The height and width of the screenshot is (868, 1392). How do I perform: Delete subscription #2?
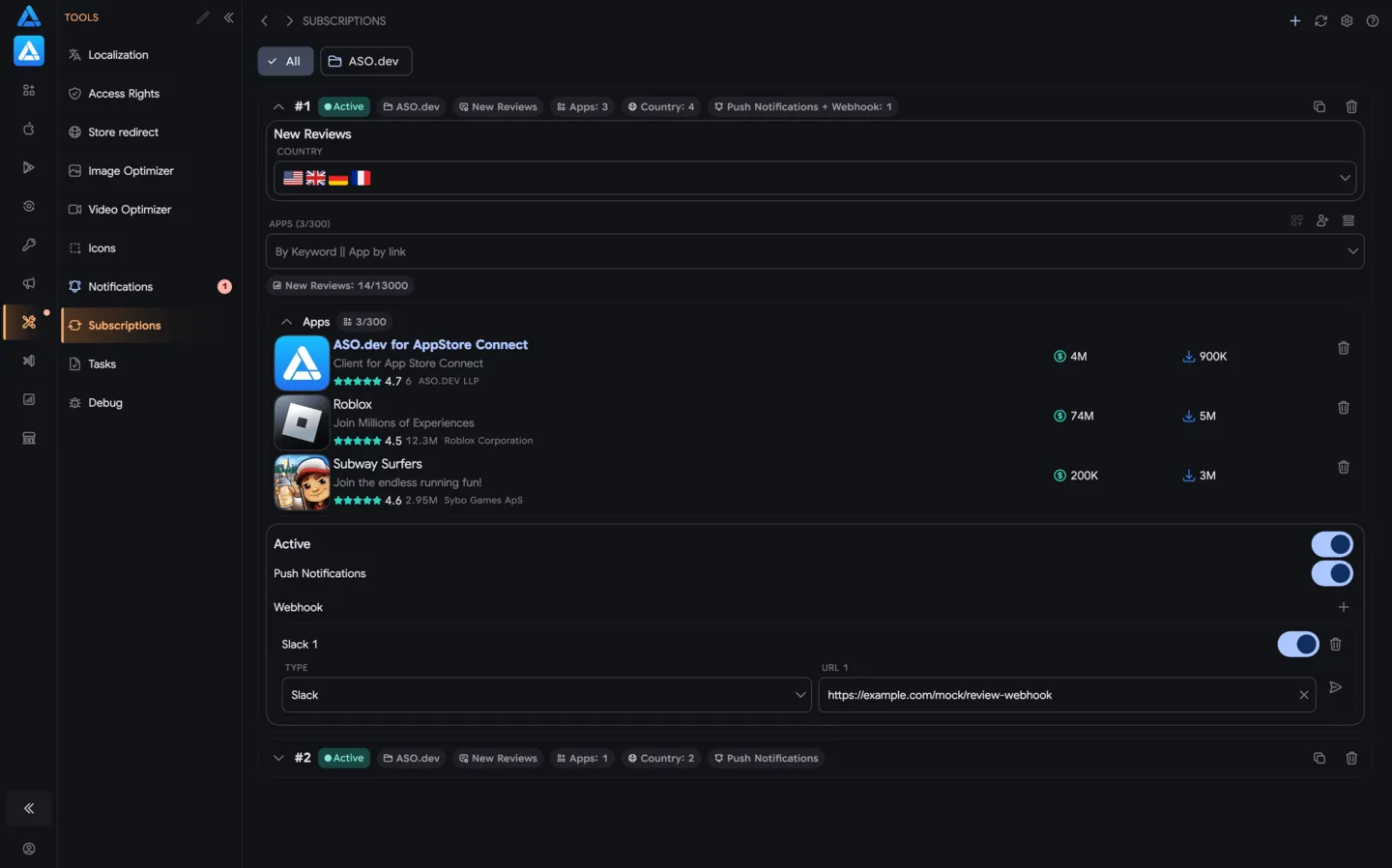tap(1351, 758)
